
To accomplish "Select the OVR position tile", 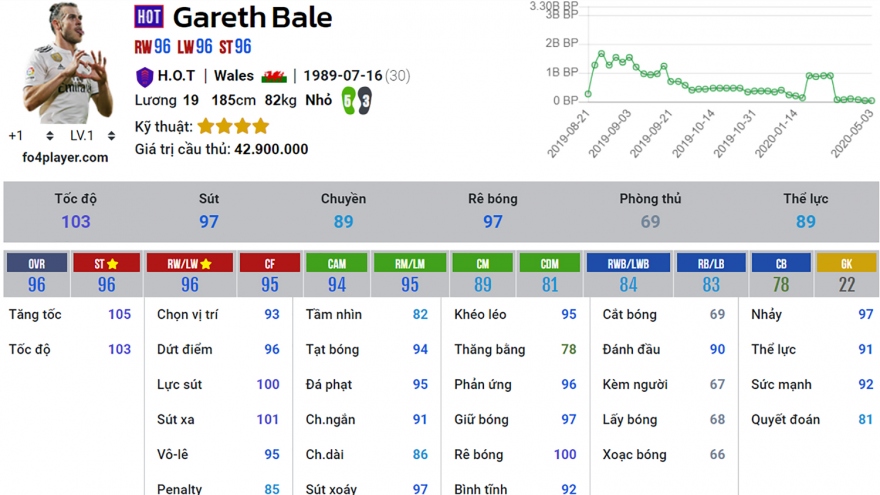I will pyautogui.click(x=36, y=274).
